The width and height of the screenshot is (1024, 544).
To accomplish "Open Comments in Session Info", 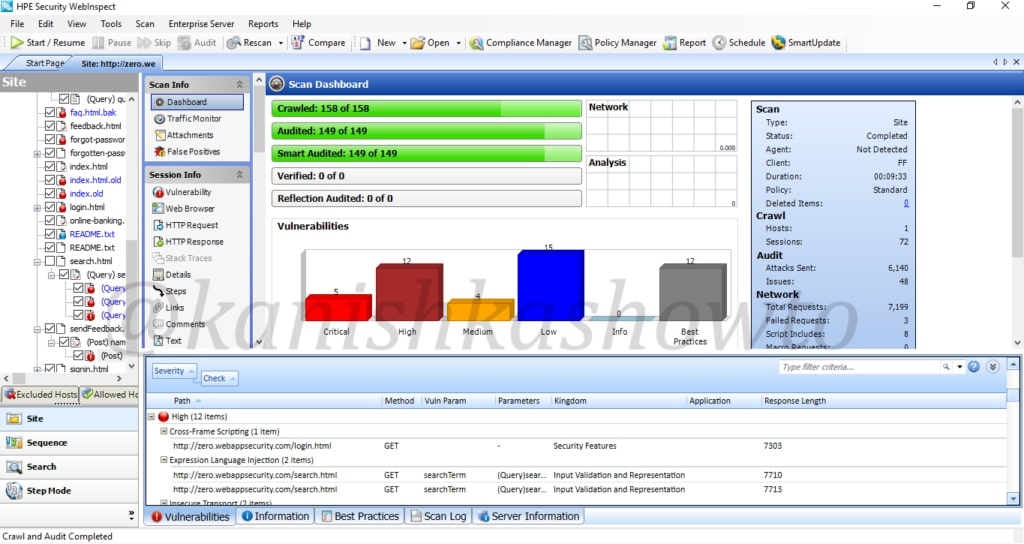I will (179, 324).
